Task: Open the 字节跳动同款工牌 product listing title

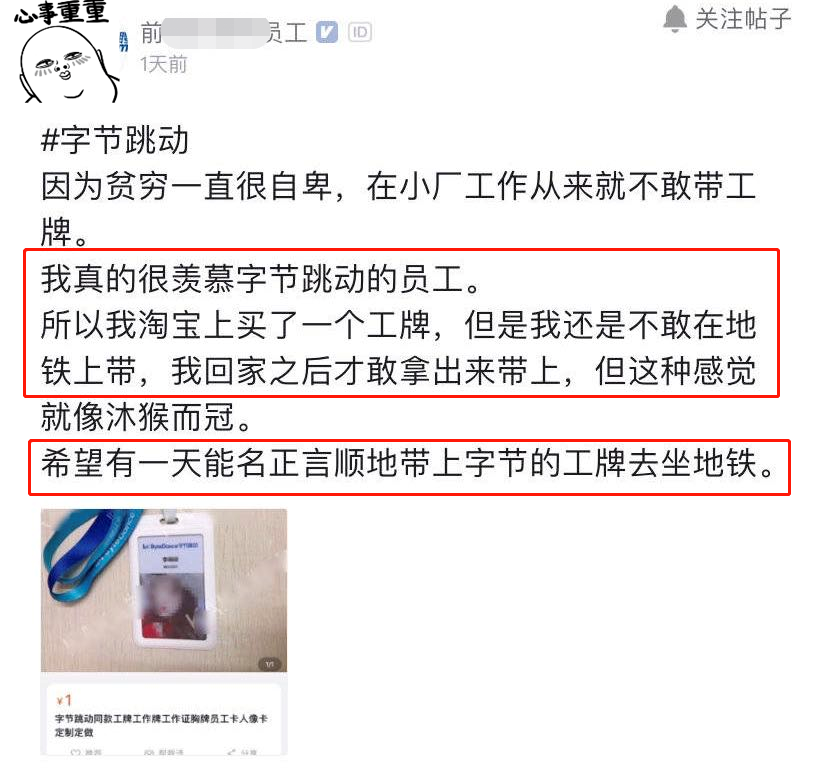Action: click(161, 725)
